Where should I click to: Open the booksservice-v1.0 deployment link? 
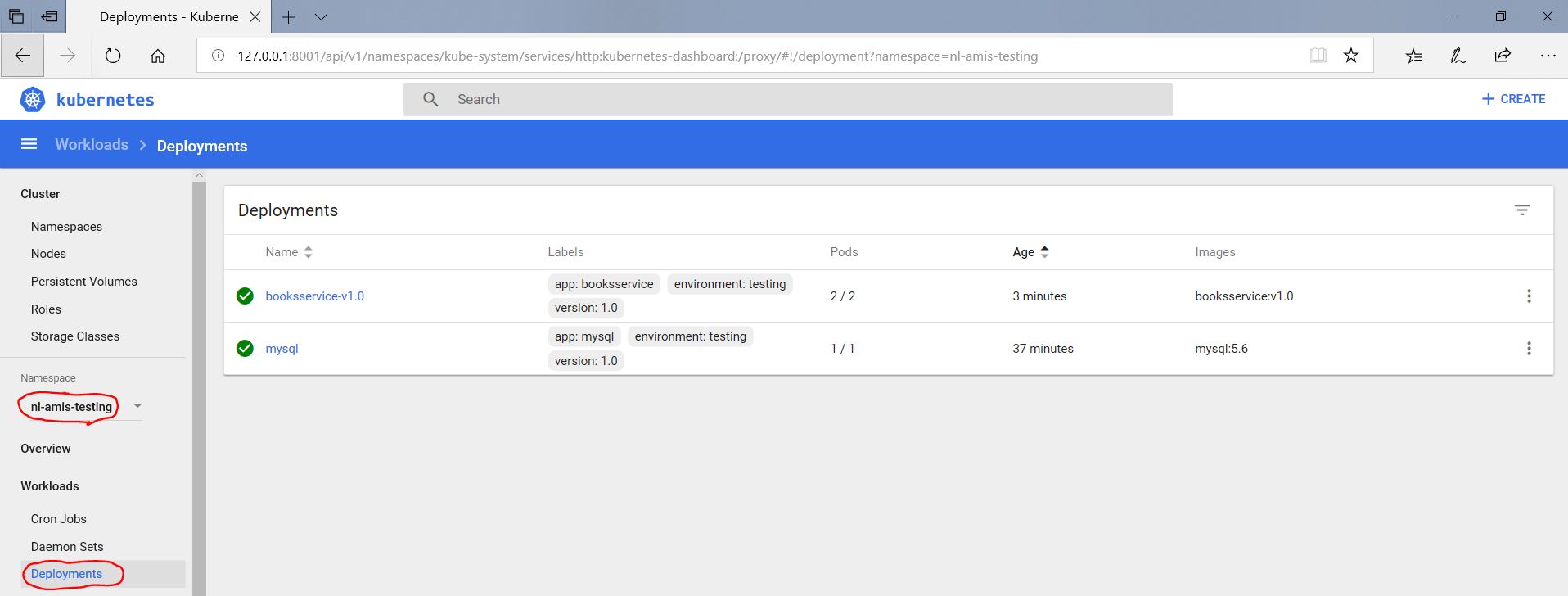tap(314, 296)
